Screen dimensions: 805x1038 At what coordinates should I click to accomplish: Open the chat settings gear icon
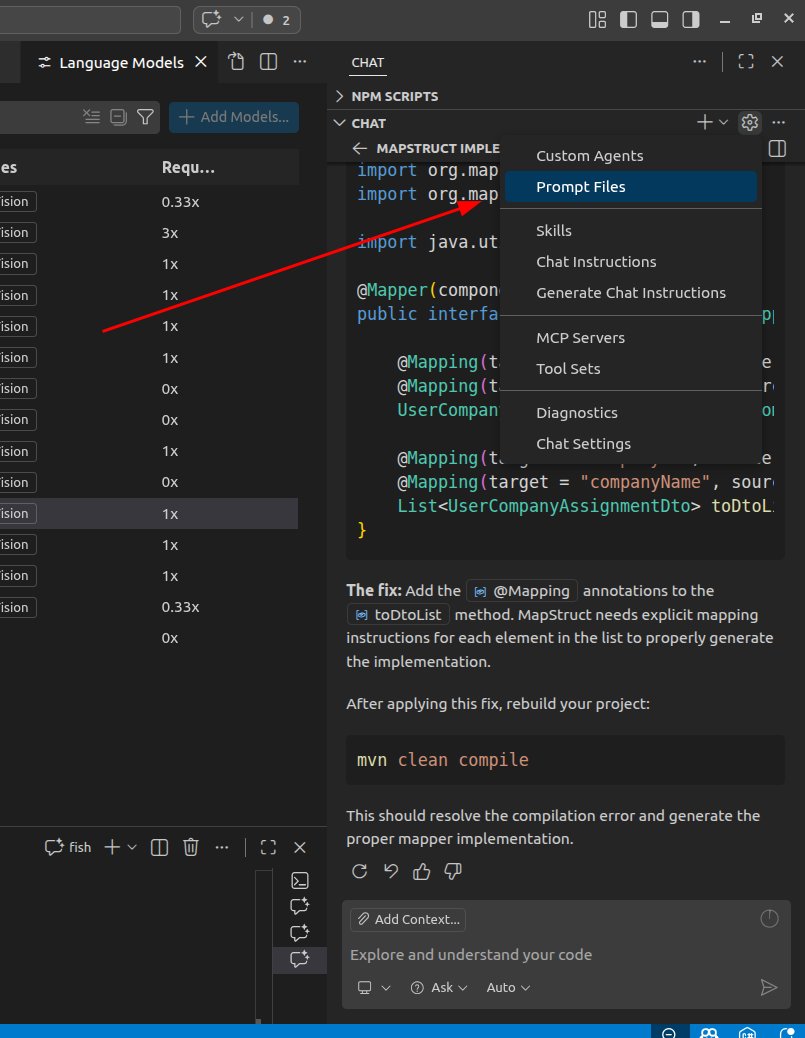tap(749, 123)
